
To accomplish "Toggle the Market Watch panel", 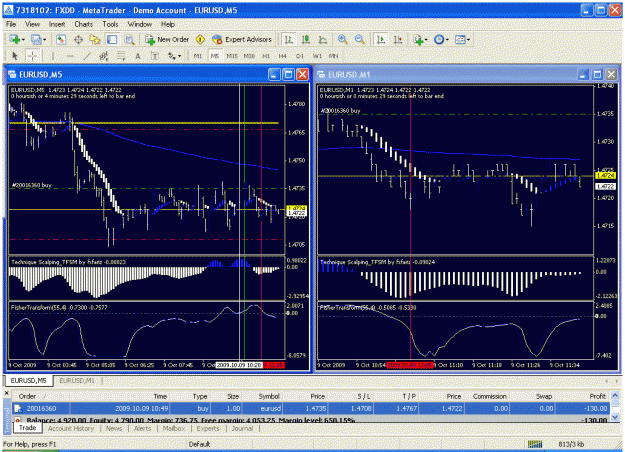I will click(x=61, y=39).
